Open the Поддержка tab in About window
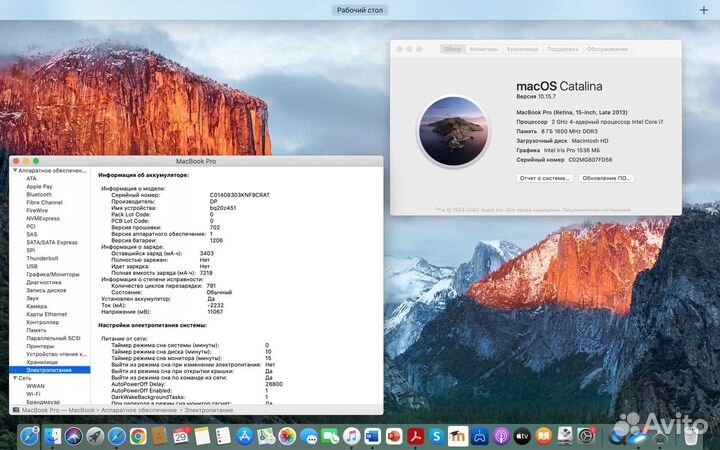This screenshot has width=720, height=450. [x=562, y=49]
